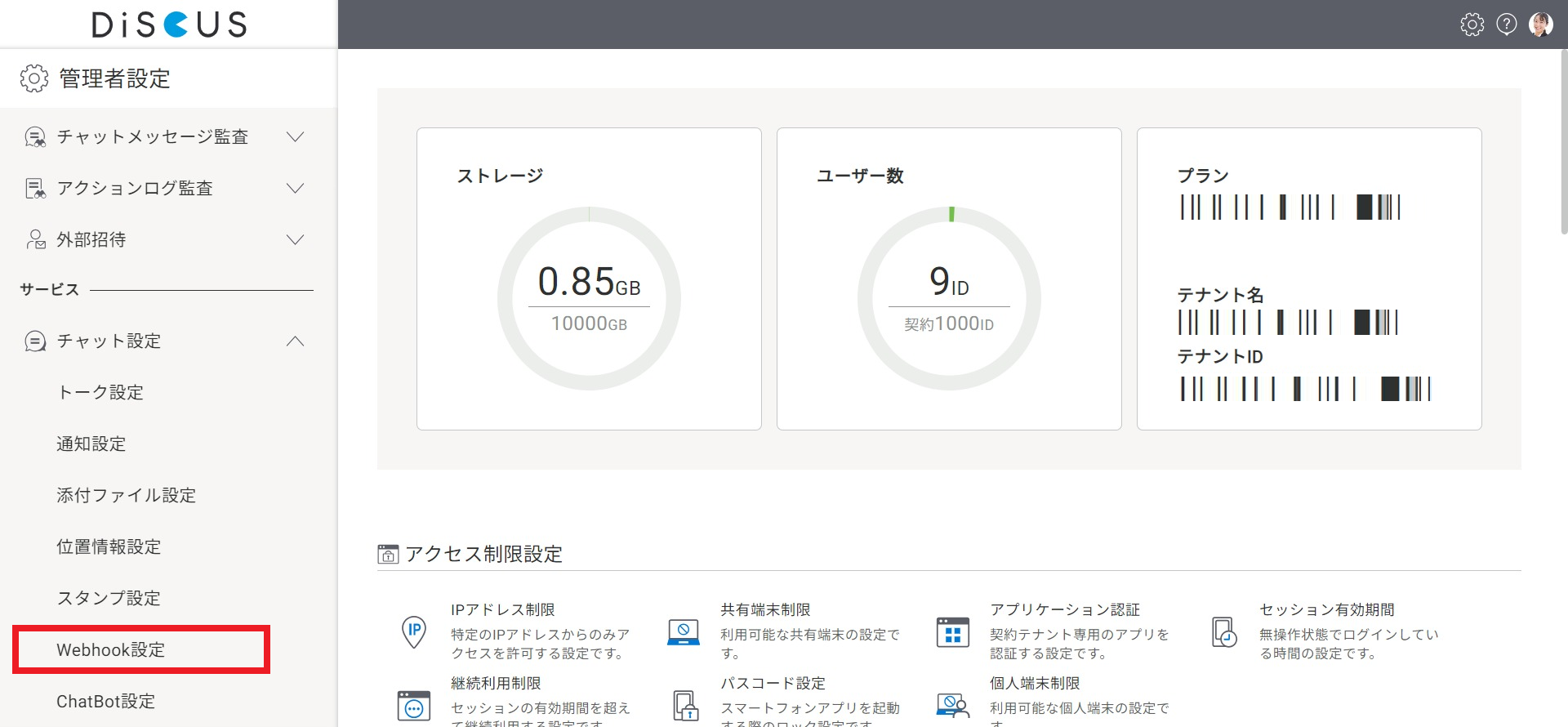Open Webhook設定 menu item
The image size is (1568, 727).
tap(111, 650)
